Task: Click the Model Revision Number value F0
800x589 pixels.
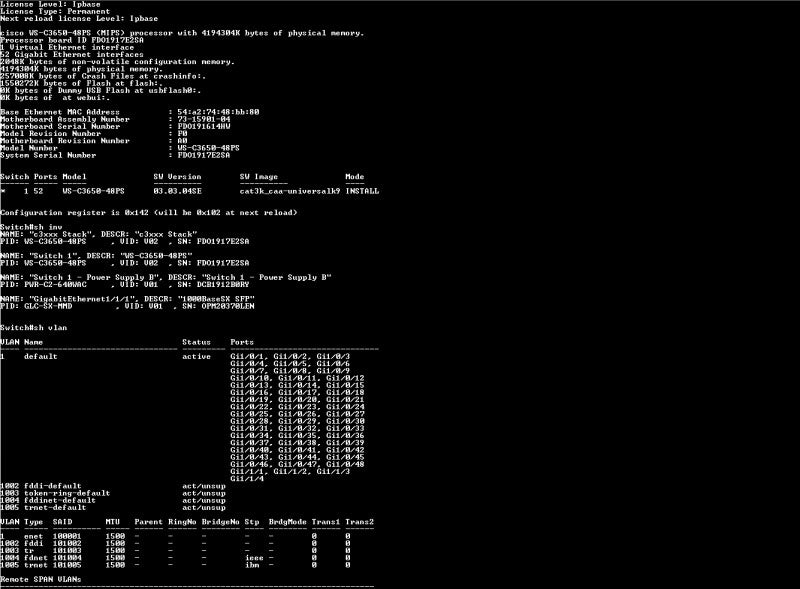Action: (182, 133)
